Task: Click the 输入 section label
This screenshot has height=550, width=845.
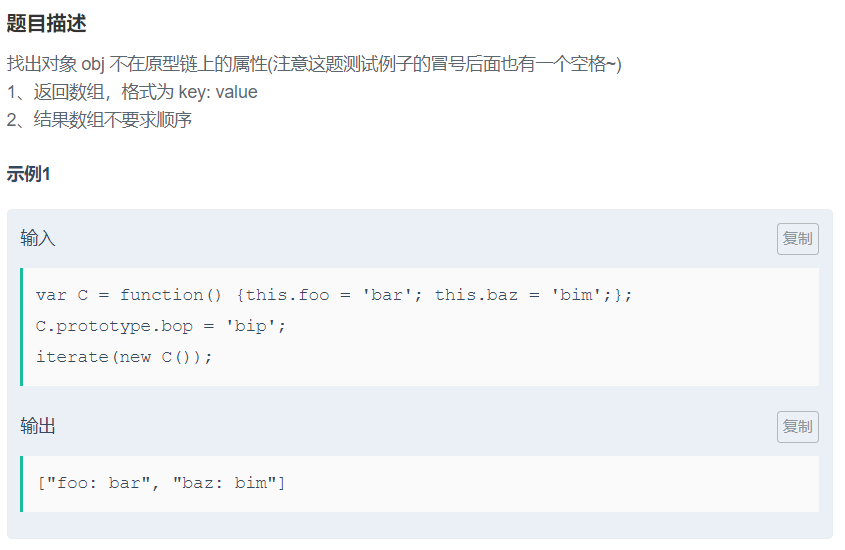Action: [x=38, y=238]
